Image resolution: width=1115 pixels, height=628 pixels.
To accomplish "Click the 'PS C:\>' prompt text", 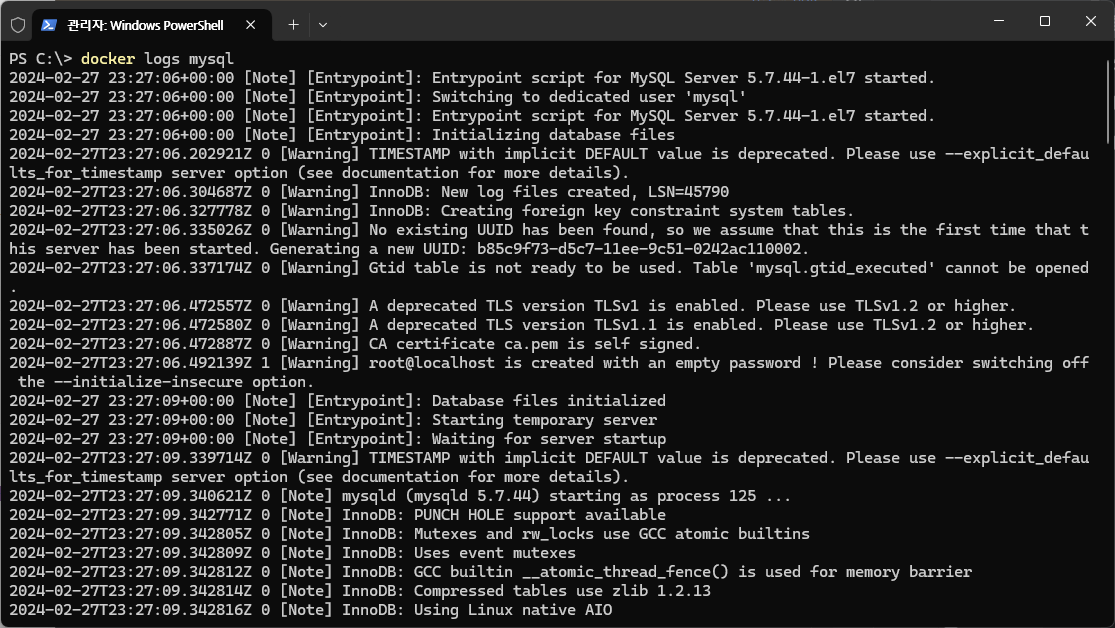I will 41,58.
